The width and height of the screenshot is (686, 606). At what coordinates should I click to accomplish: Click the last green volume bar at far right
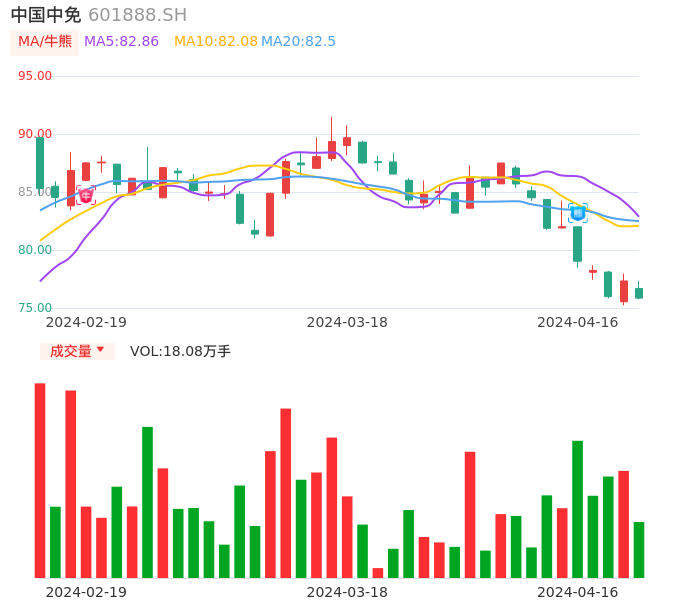[x=639, y=550]
